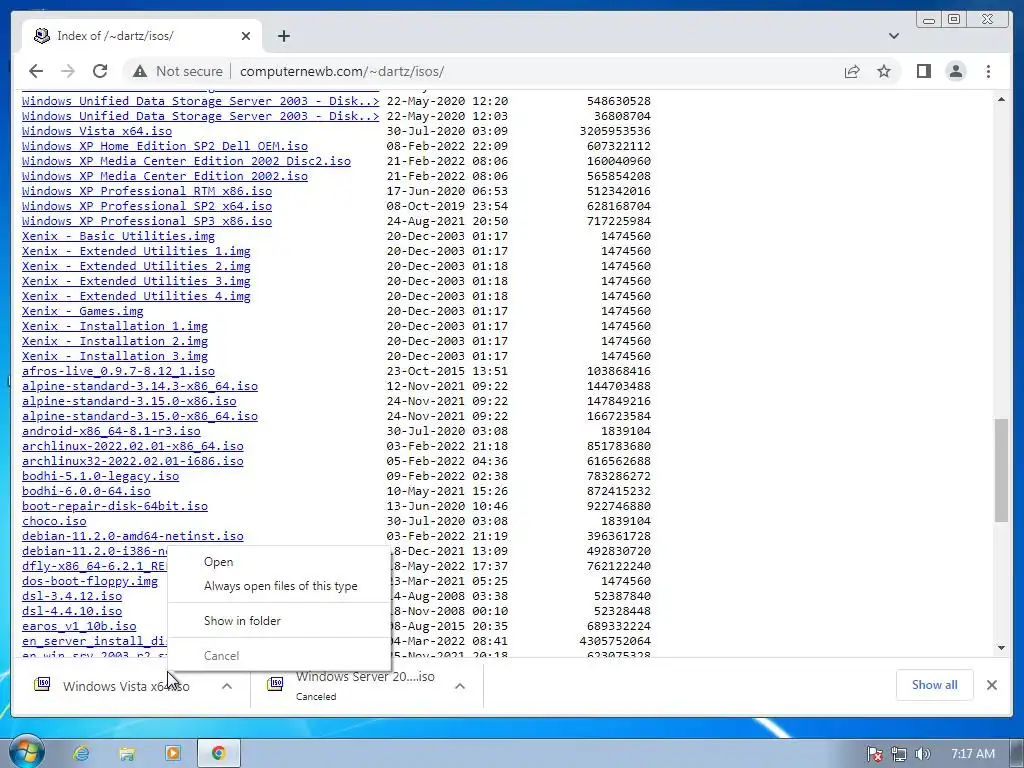Reload the current page
The height and width of the screenshot is (768, 1024).
coord(100,71)
